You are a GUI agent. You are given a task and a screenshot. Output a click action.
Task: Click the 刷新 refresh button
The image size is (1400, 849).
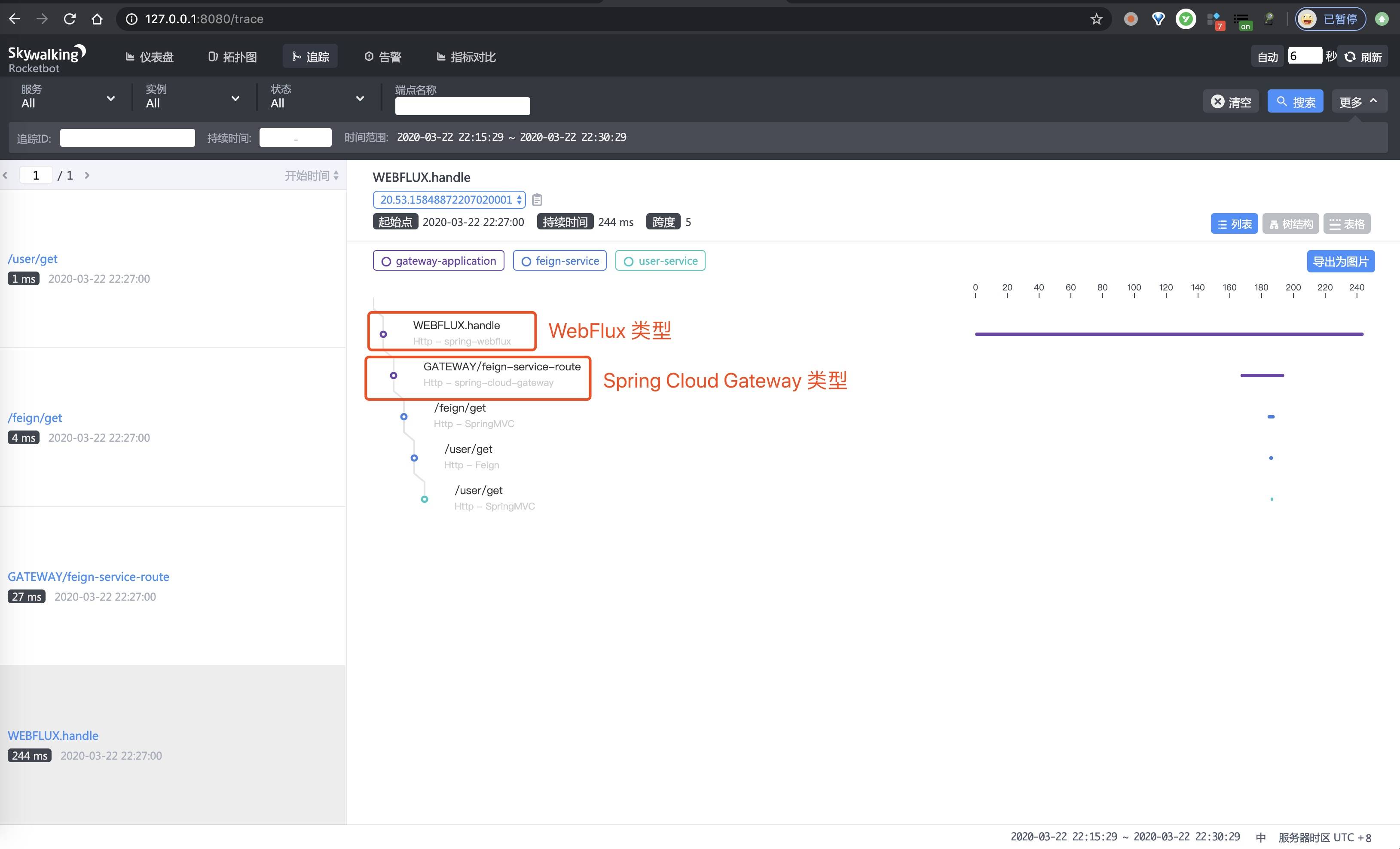[x=1363, y=57]
